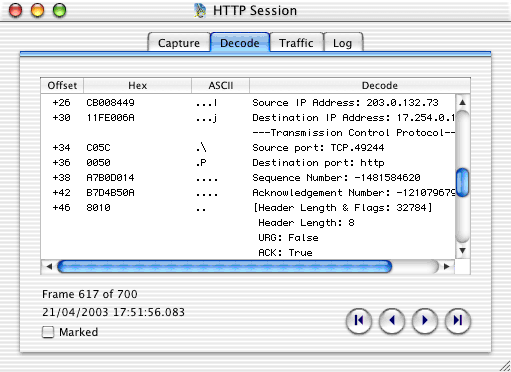The height and width of the screenshot is (372, 511).
Task: Click the horizontal scrollbar blue thumb
Action: tap(224, 266)
